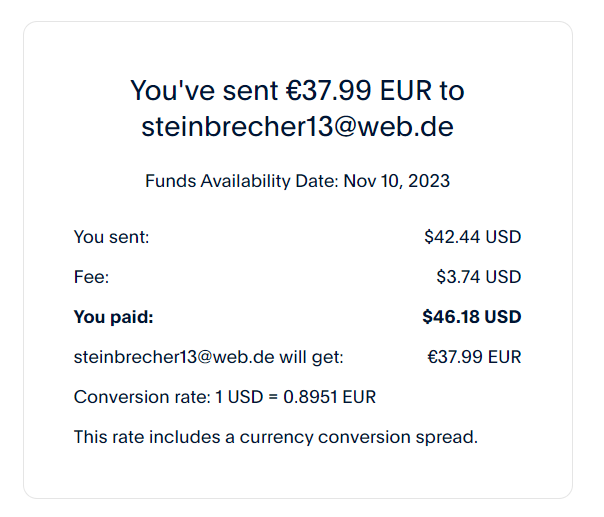604x517 pixels.
Task: Select the $42.44 USD sent amount
Action: point(472,237)
